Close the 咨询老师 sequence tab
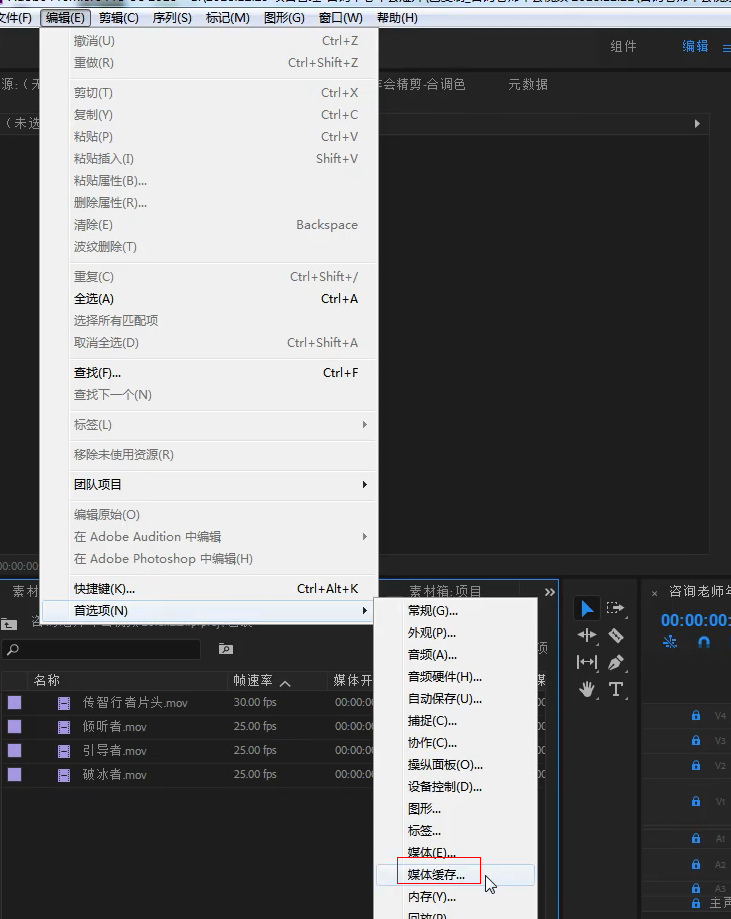 click(654, 593)
